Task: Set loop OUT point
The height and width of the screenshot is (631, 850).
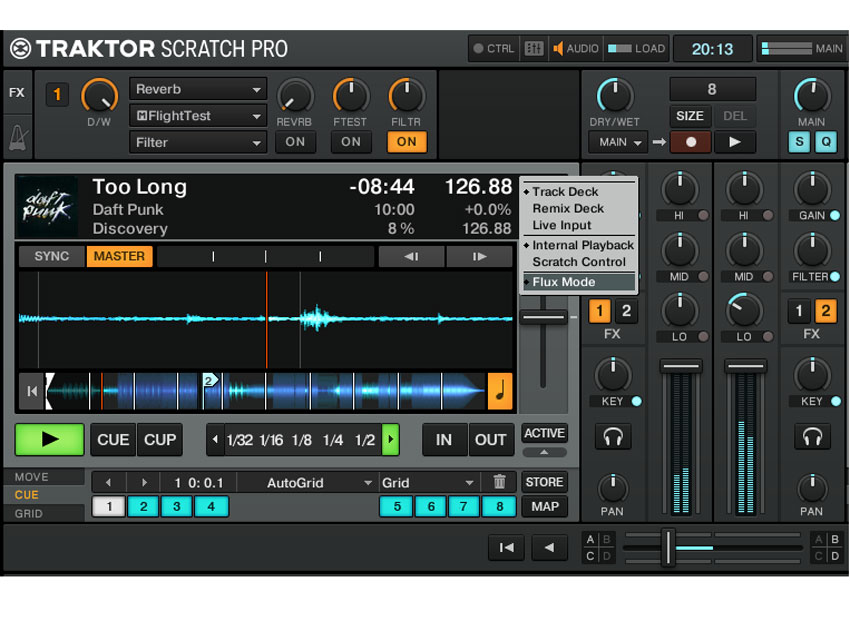Action: click(x=491, y=440)
